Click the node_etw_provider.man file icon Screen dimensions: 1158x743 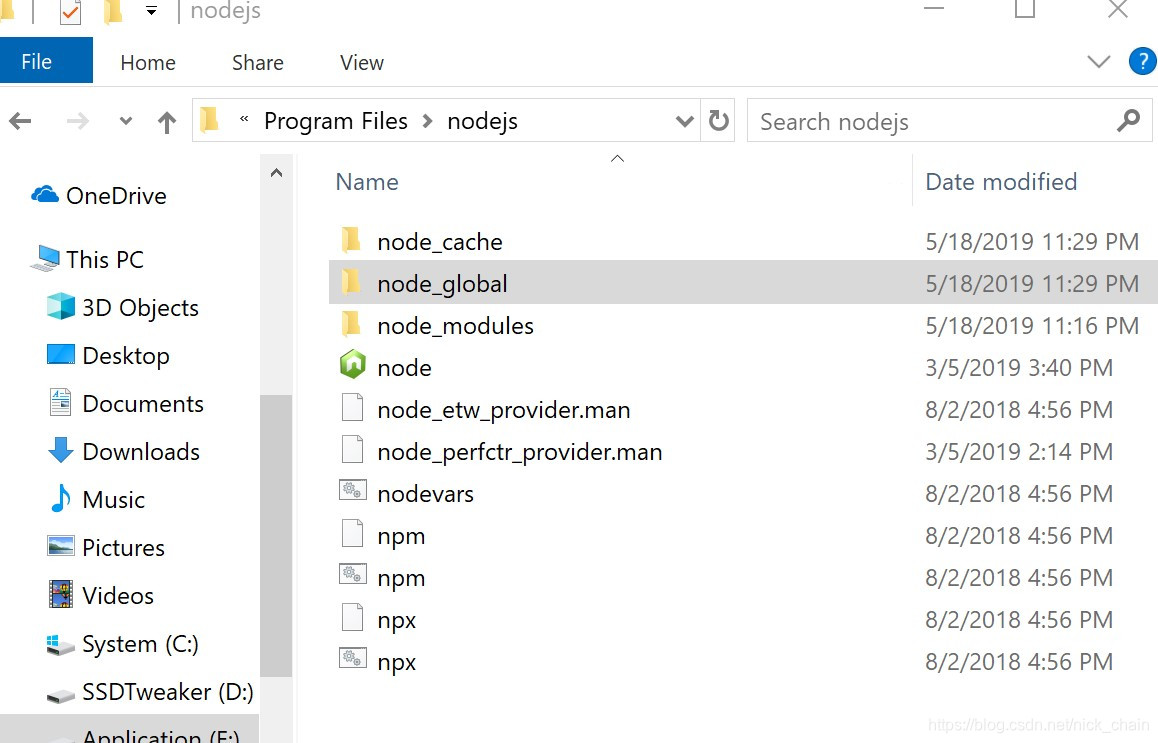pos(353,408)
